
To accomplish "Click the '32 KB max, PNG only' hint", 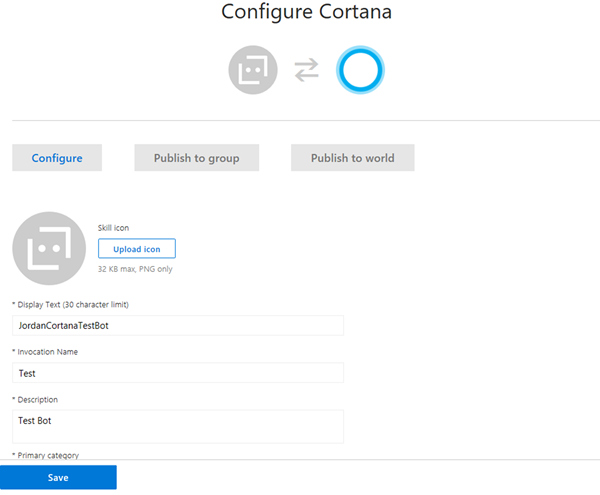I will [134, 269].
